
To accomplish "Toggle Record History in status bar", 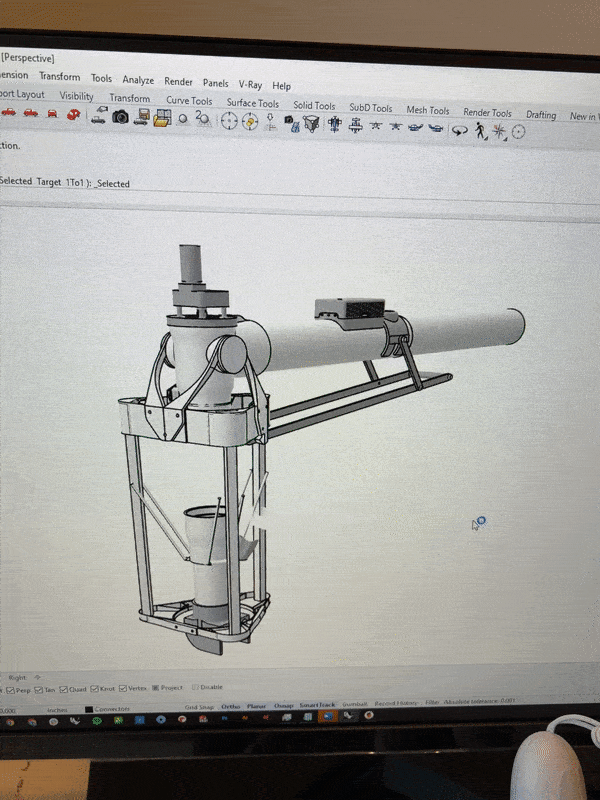I will pos(396,703).
